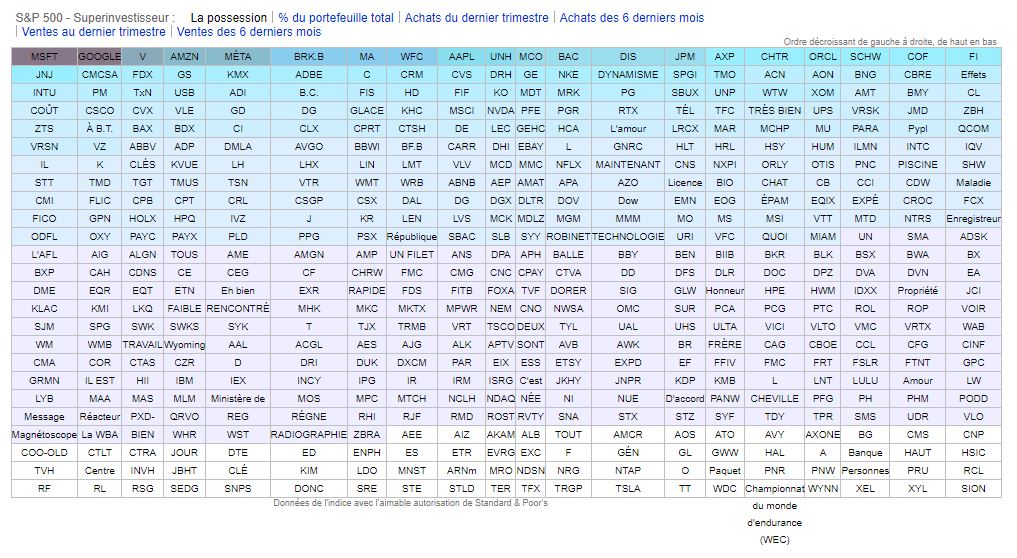Open the ADBE ticker
1017x558 pixels.
(x=309, y=75)
